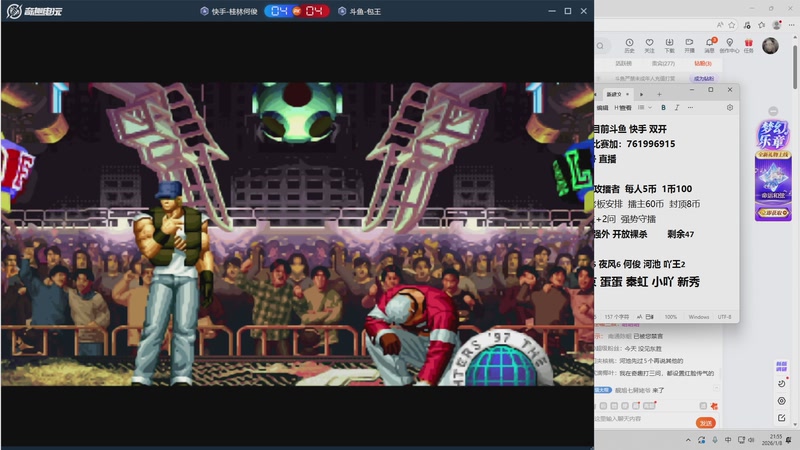Click the 开播 start-streaming icon
Viewport: 800px width, 450px height.
689,45
